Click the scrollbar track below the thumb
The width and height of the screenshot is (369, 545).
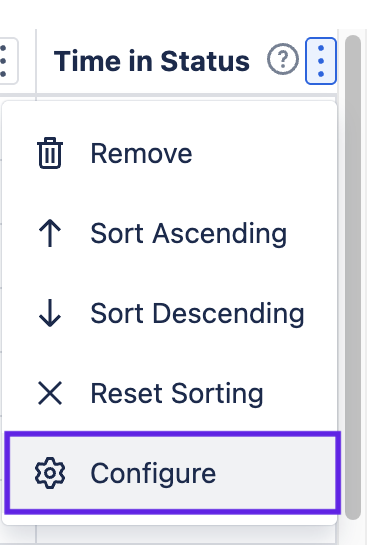click(353, 532)
